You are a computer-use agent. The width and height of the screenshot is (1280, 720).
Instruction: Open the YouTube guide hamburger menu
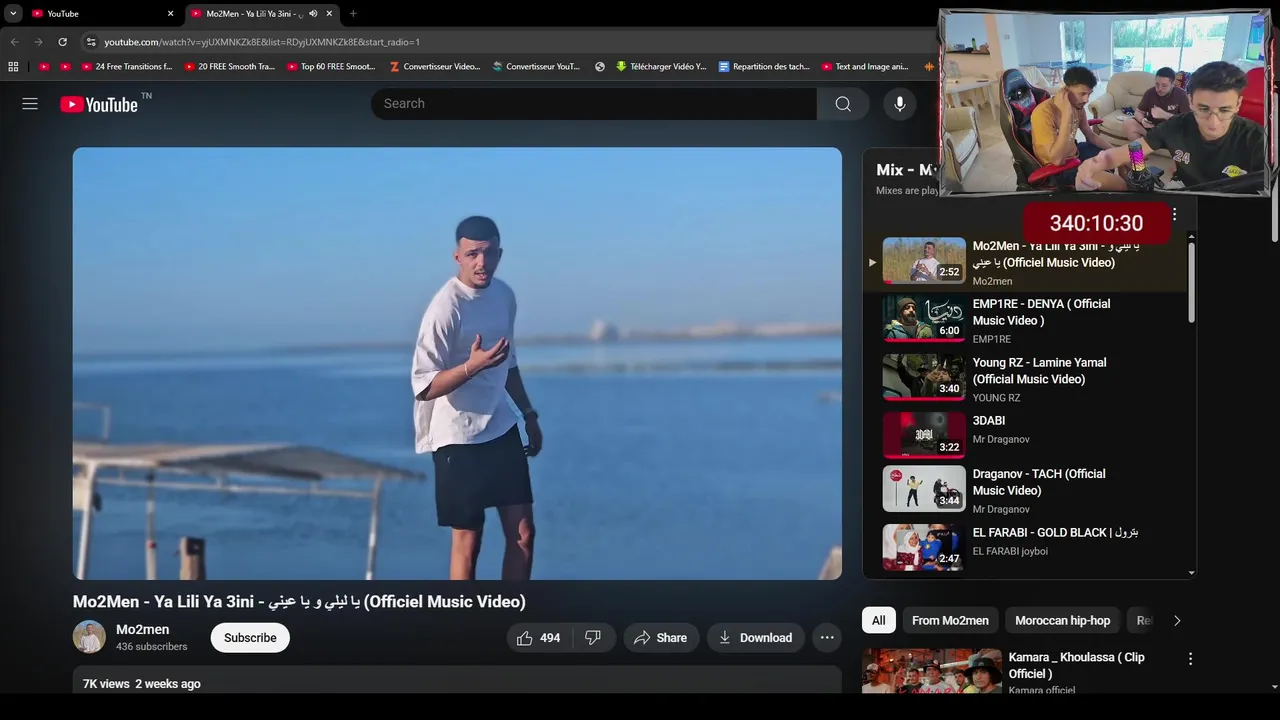click(30, 104)
